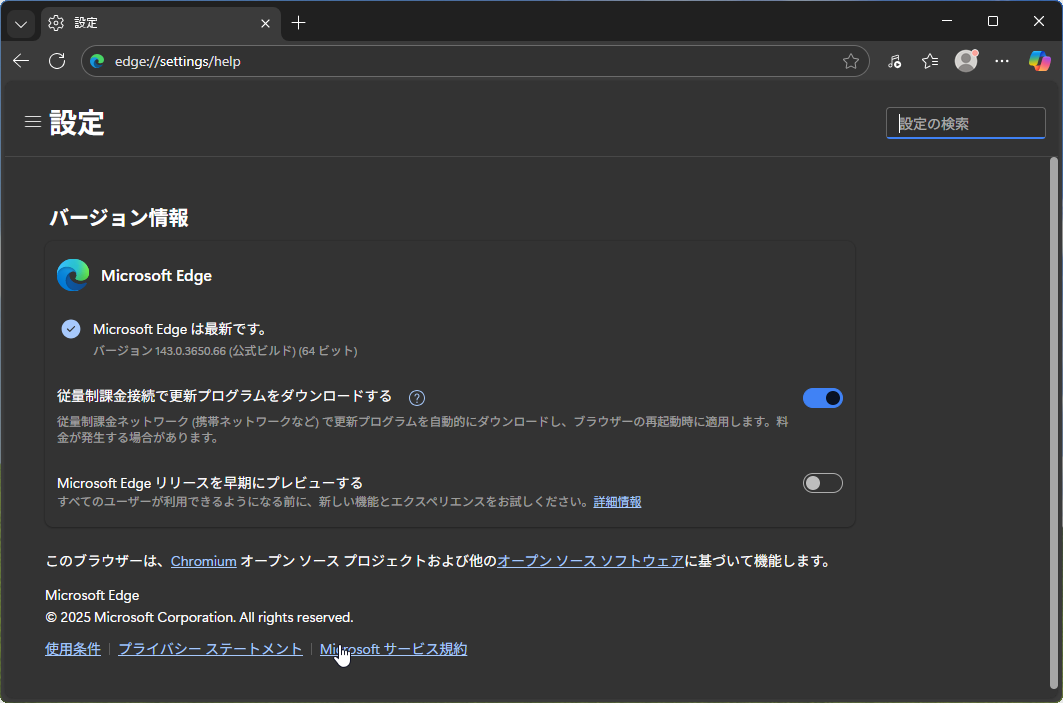Reload the page with the refresh icon
Viewport: 1063px width, 703px height.
coord(57,61)
